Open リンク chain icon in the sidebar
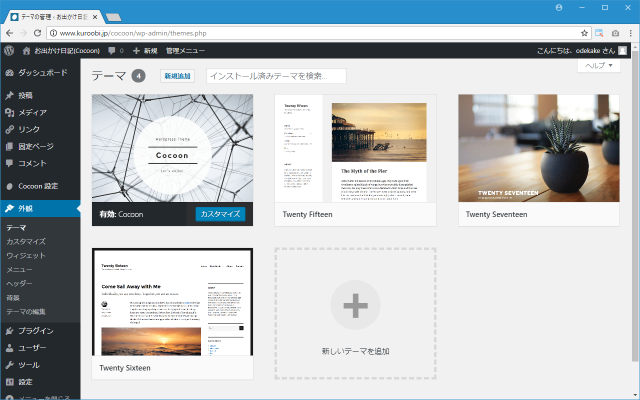Image resolution: width=640 pixels, height=400 pixels. point(9,129)
